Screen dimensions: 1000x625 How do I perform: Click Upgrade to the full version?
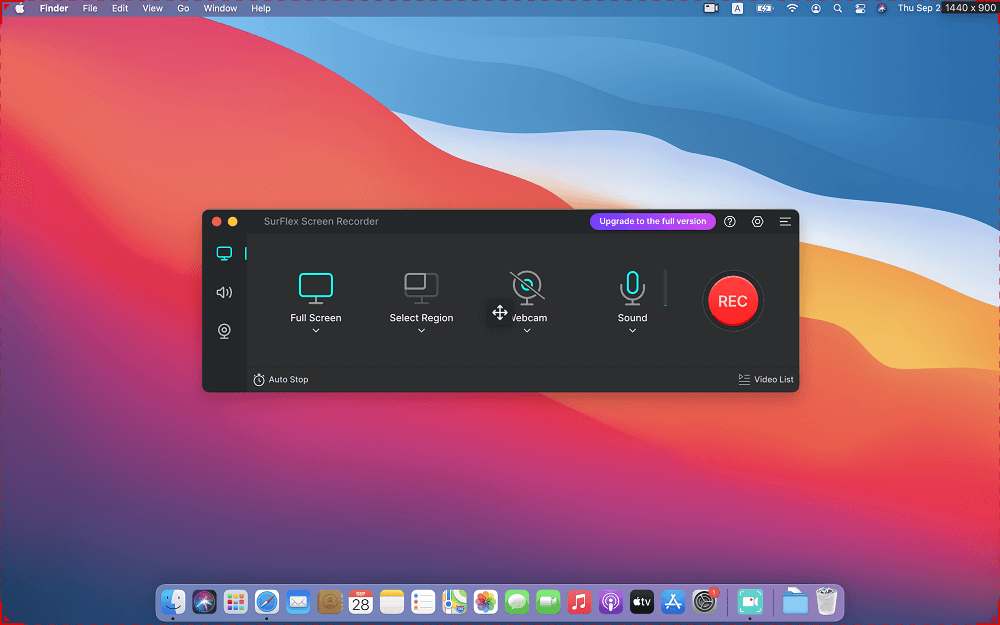(652, 221)
